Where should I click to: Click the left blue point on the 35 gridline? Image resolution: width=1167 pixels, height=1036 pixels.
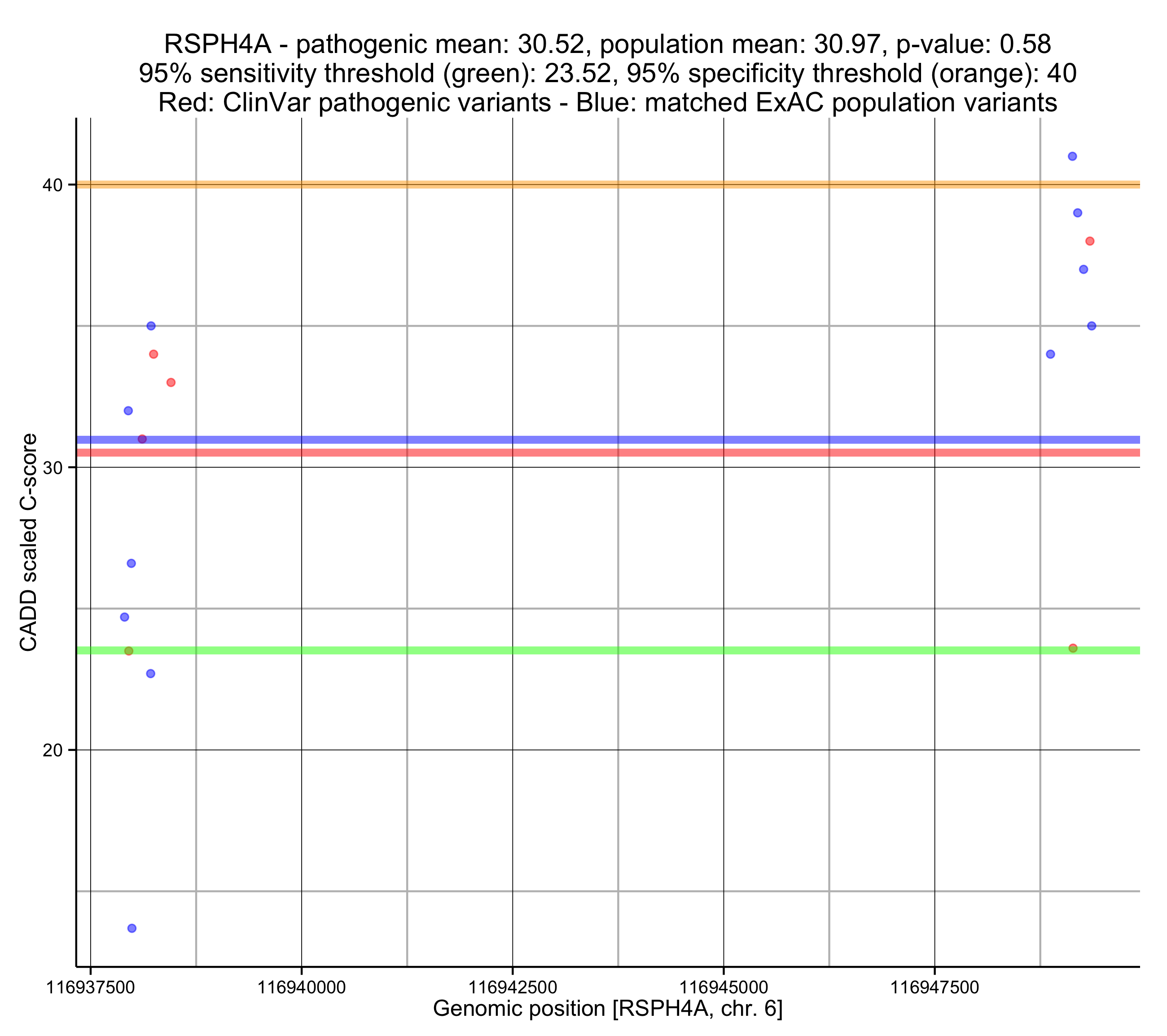[x=151, y=326]
